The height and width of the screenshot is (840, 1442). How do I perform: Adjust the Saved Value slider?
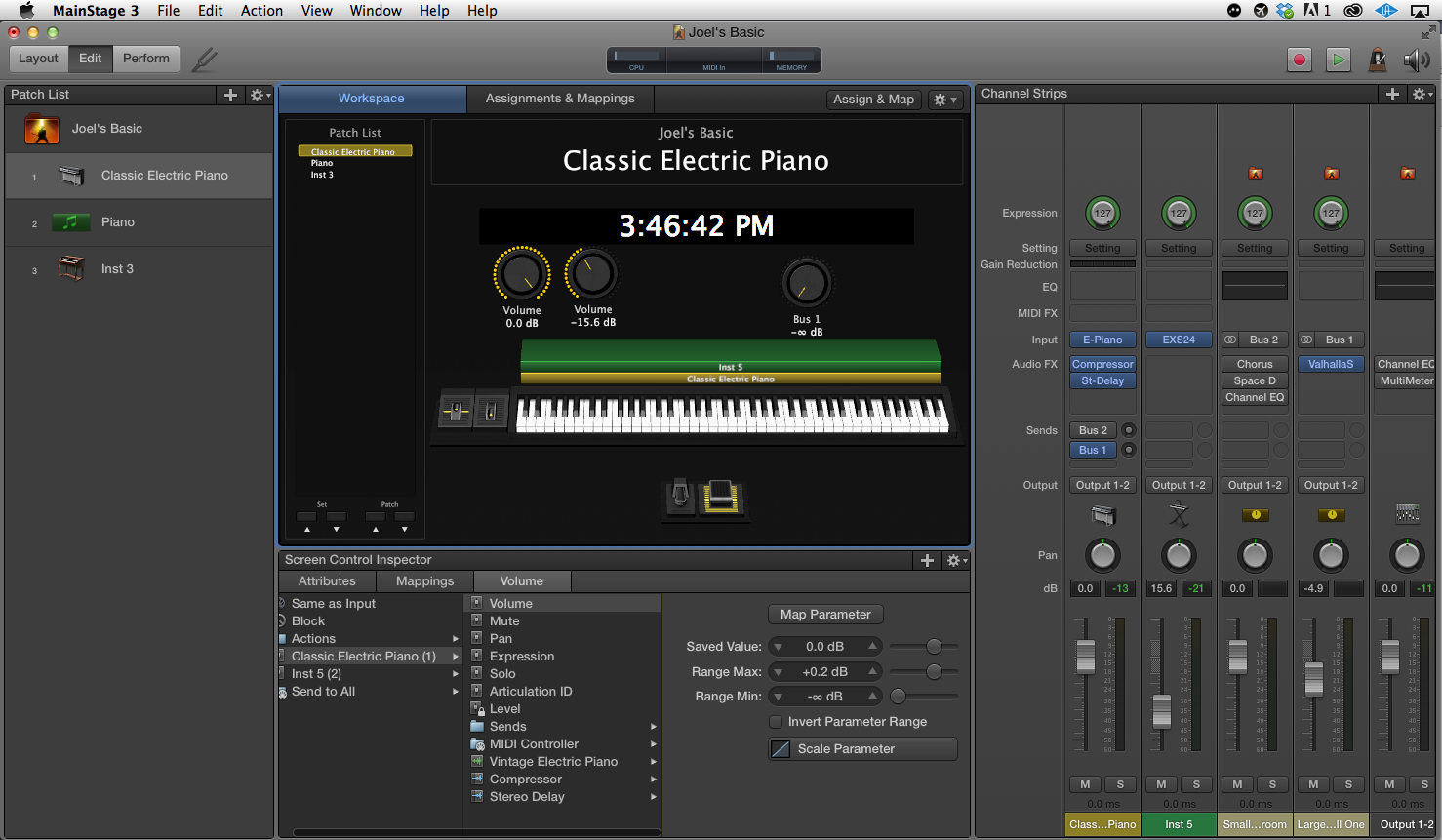click(x=934, y=647)
